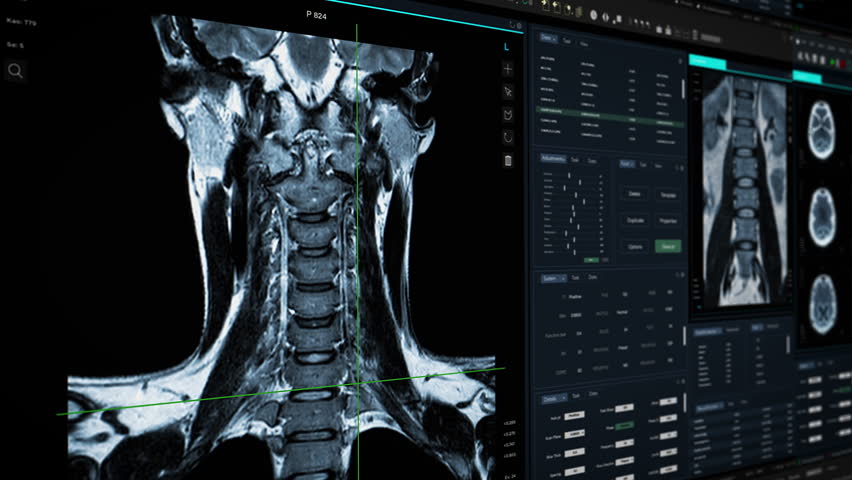Click second field in Details right column

(x=668, y=419)
